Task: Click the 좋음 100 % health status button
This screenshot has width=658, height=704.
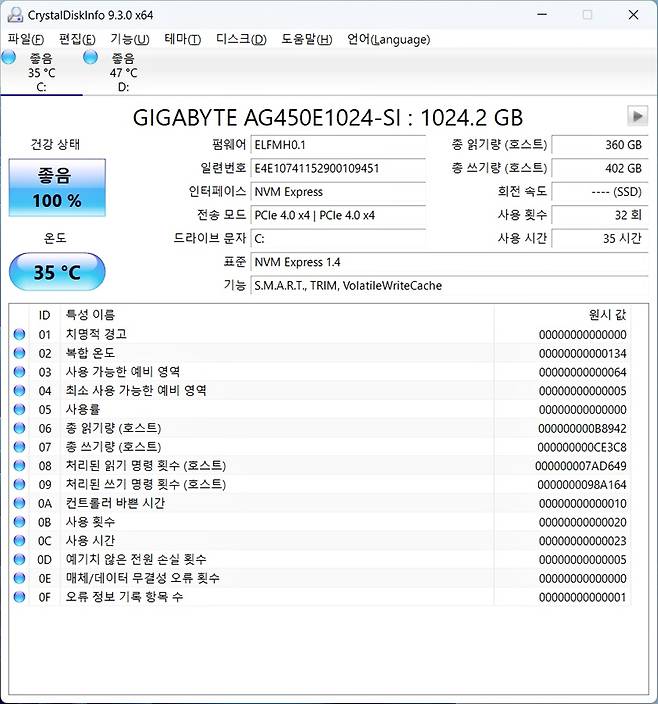Action: tap(57, 188)
